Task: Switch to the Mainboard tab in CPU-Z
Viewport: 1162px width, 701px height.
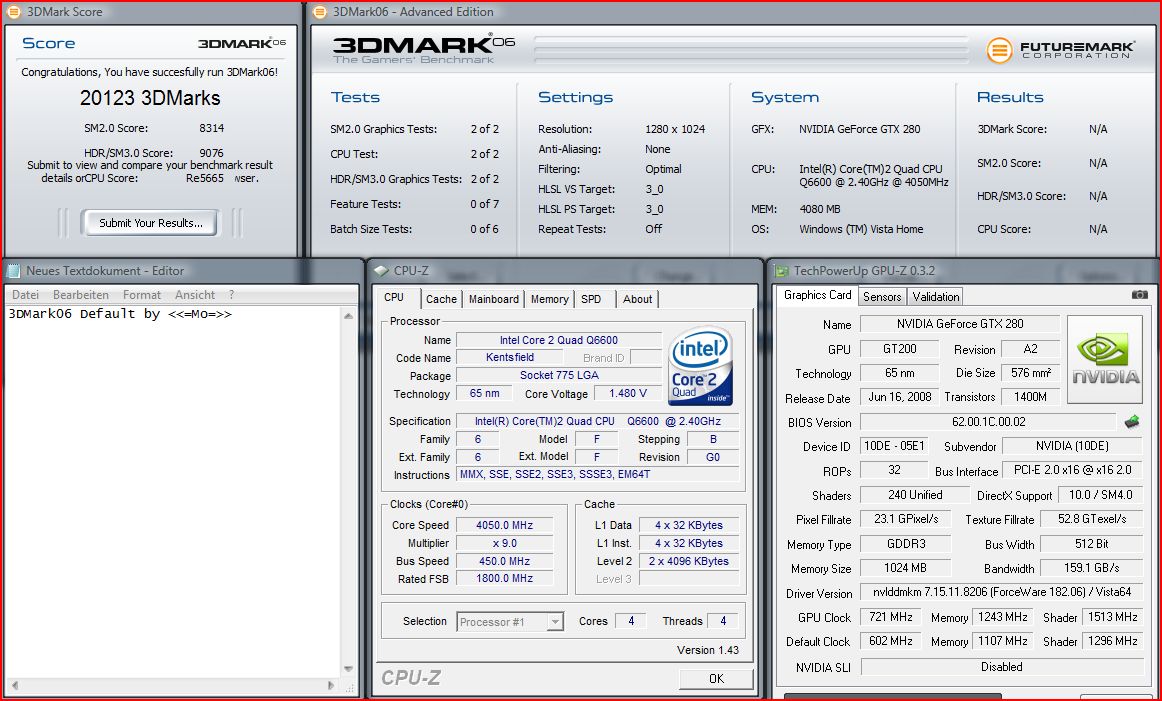Action: (494, 299)
